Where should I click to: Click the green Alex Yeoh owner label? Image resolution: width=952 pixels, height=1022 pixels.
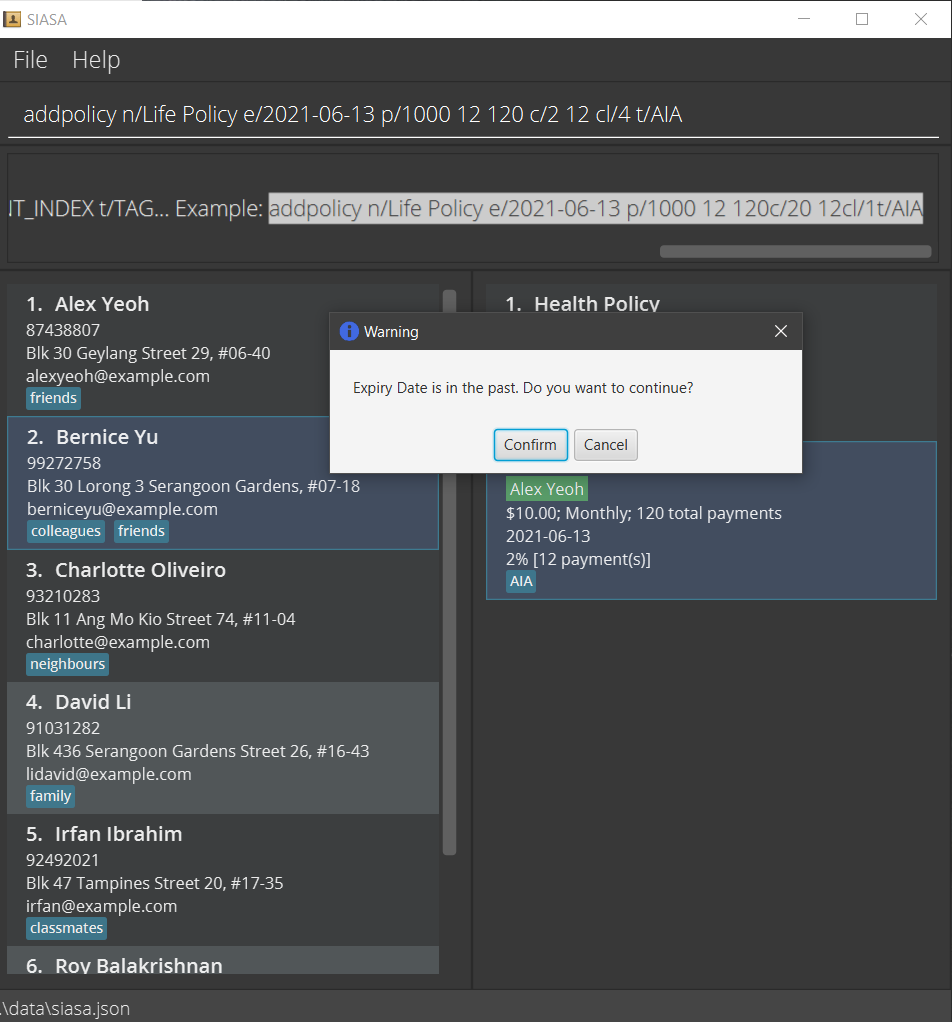[x=547, y=489]
